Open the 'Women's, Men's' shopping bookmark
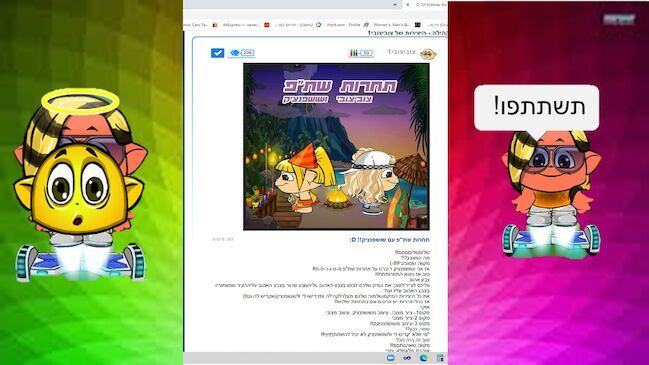Screen dimensions: 649x365 pos(392,25)
